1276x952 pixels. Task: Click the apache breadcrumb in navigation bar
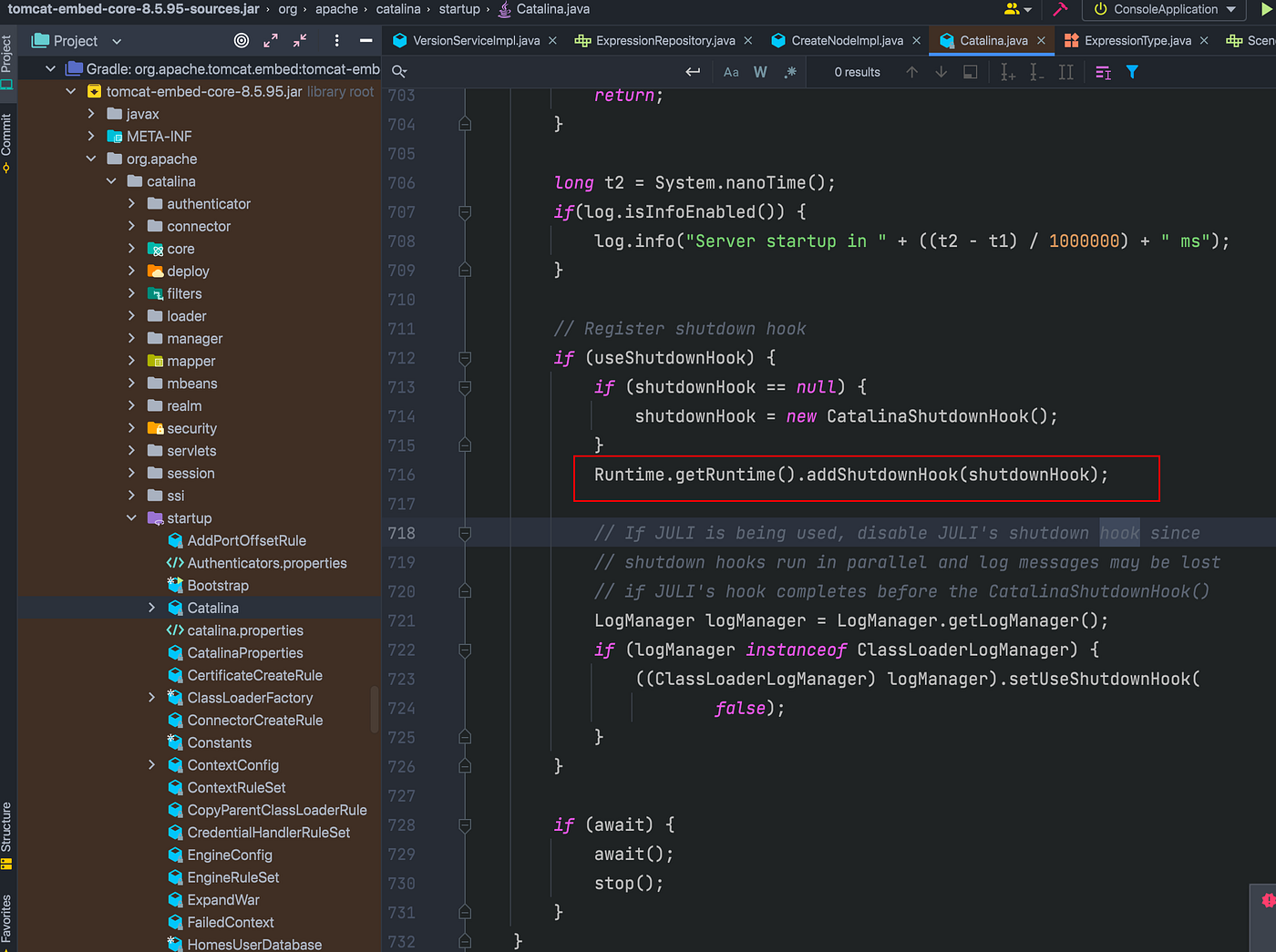[x=336, y=9]
